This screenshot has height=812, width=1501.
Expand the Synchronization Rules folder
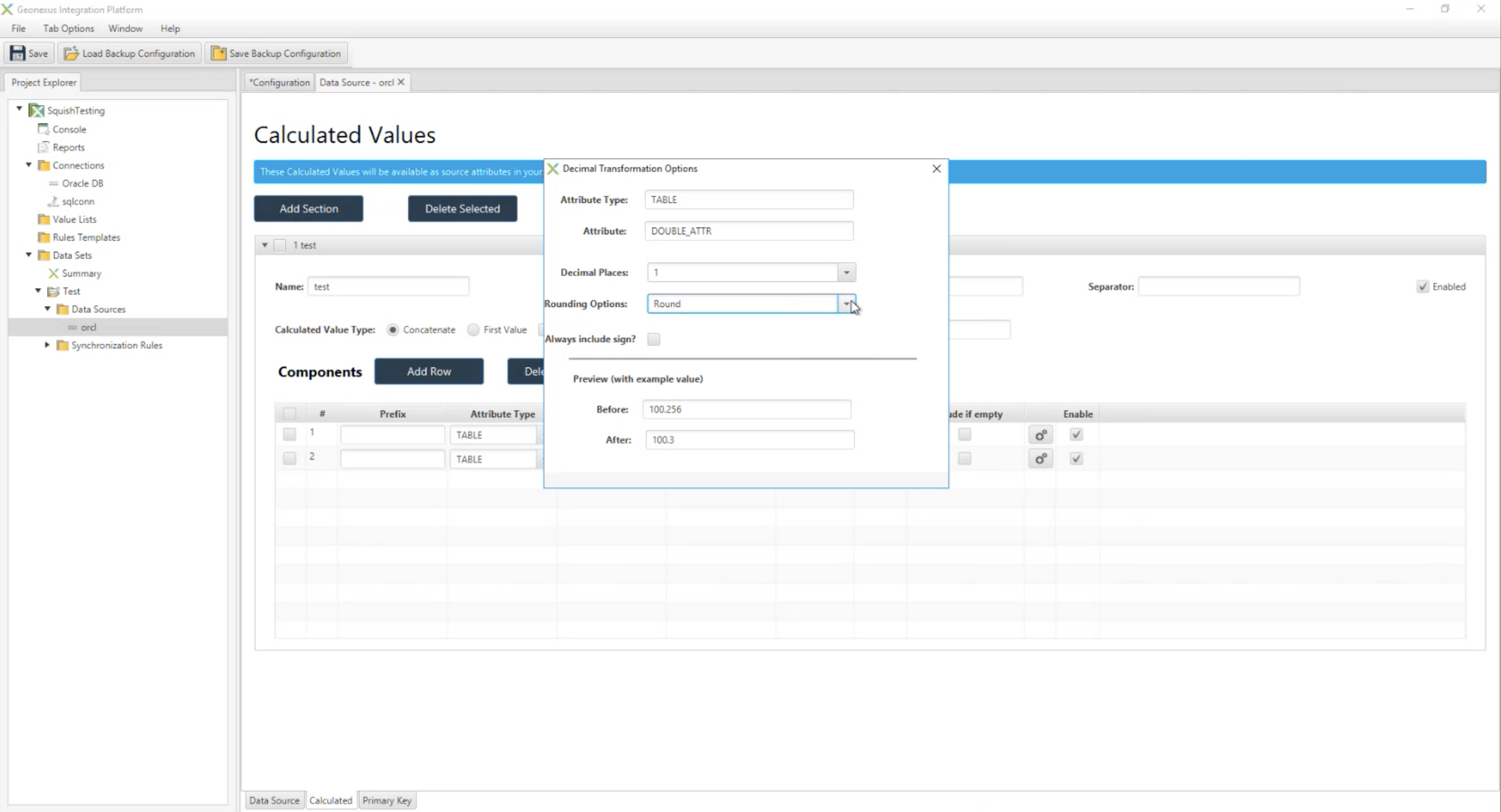tap(47, 345)
